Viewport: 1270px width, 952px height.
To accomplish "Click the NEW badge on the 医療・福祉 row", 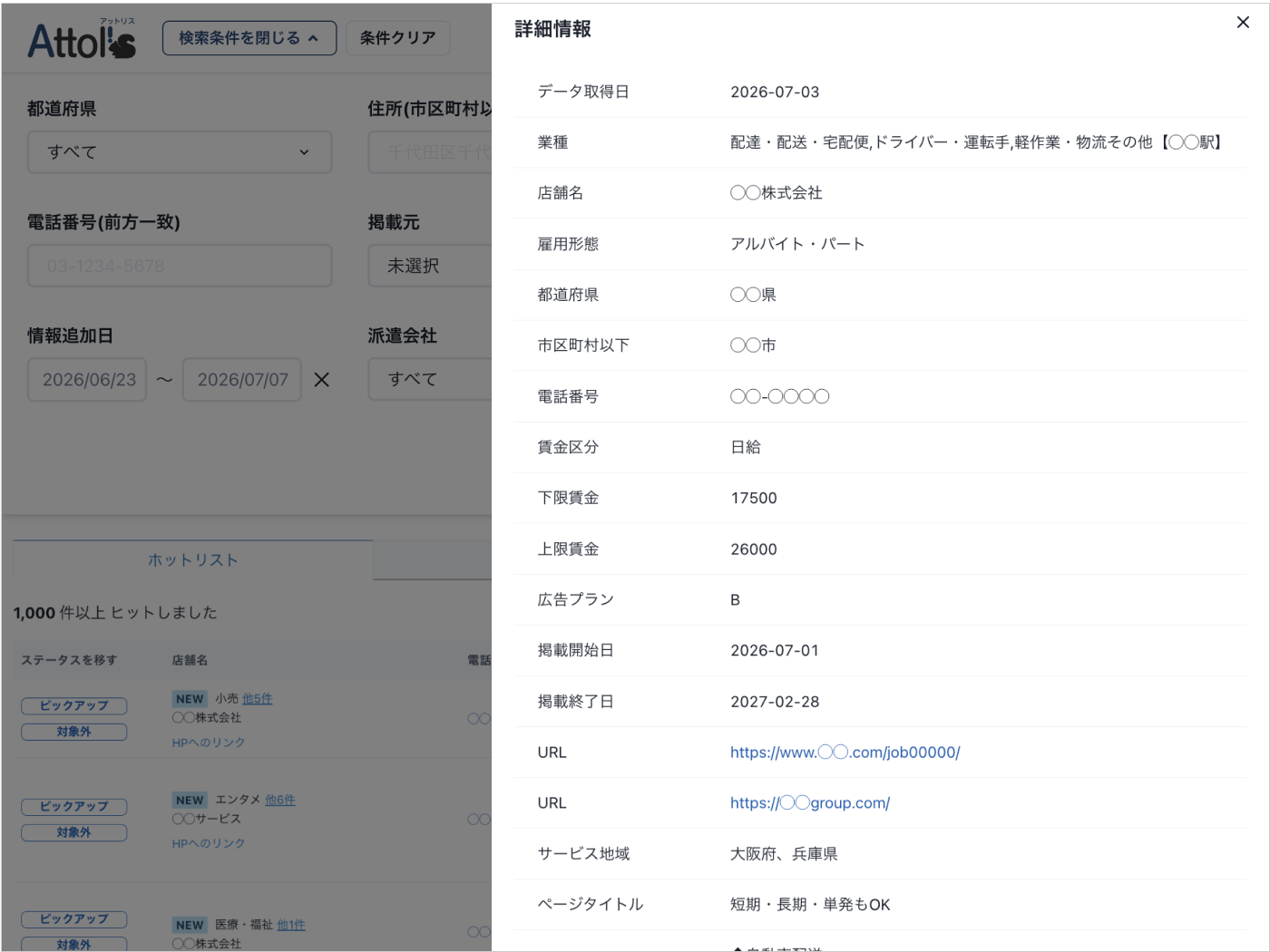I will coord(190,925).
